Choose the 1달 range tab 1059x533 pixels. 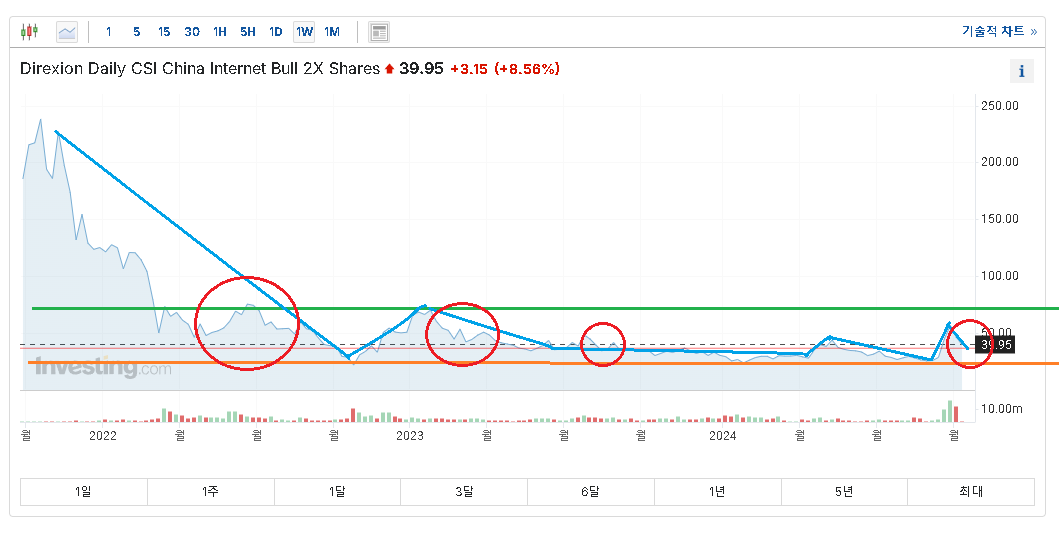pos(337,492)
